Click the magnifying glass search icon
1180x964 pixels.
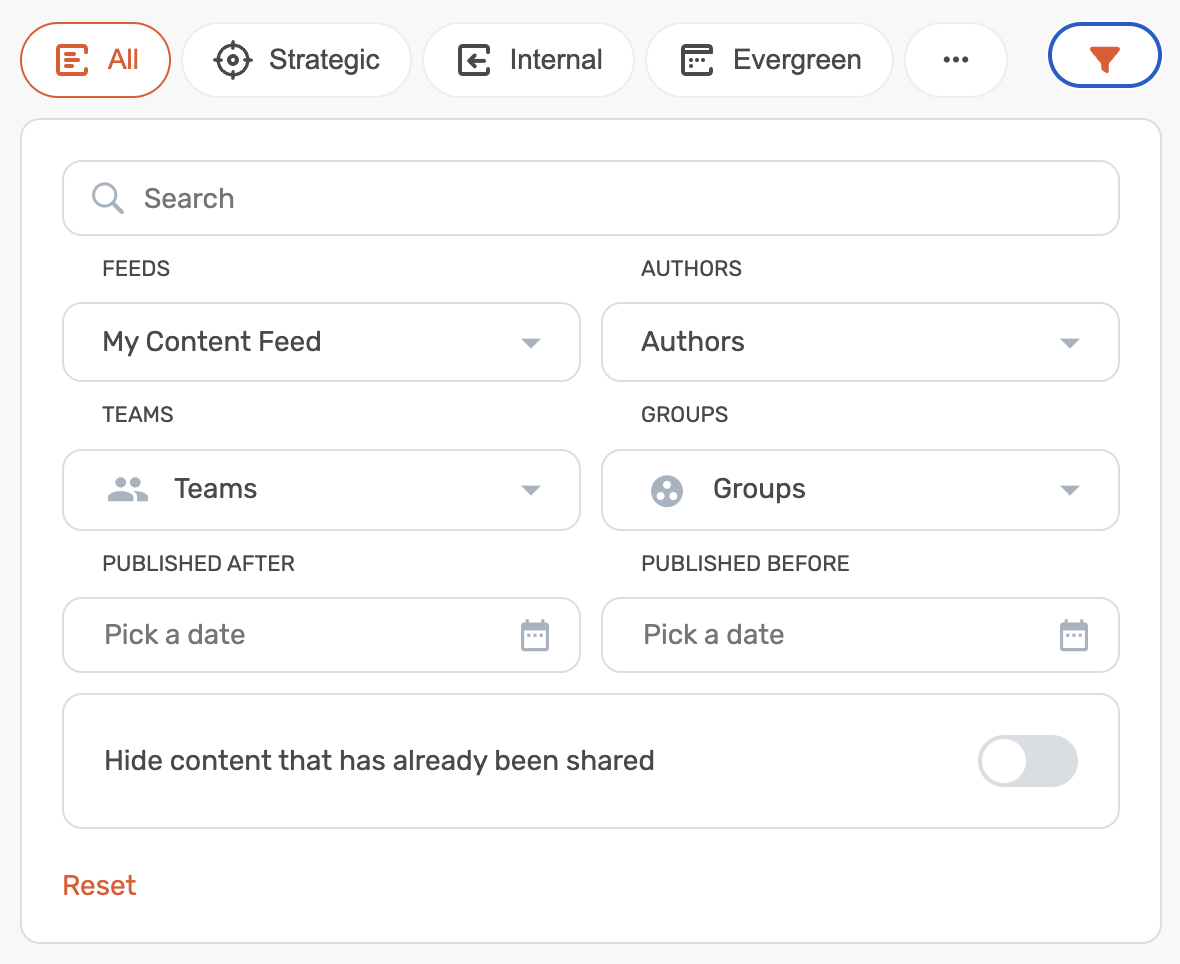[108, 198]
